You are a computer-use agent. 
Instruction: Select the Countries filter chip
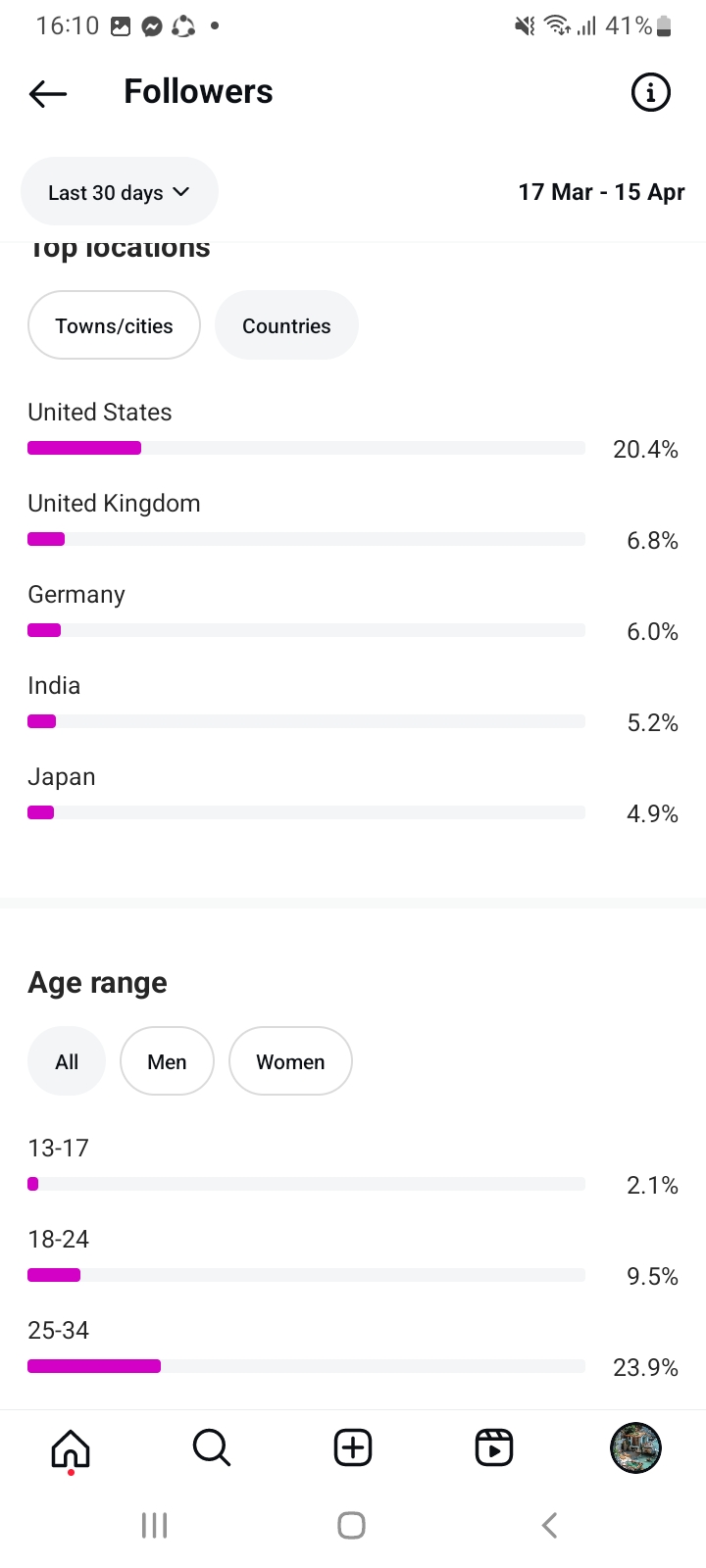[286, 325]
